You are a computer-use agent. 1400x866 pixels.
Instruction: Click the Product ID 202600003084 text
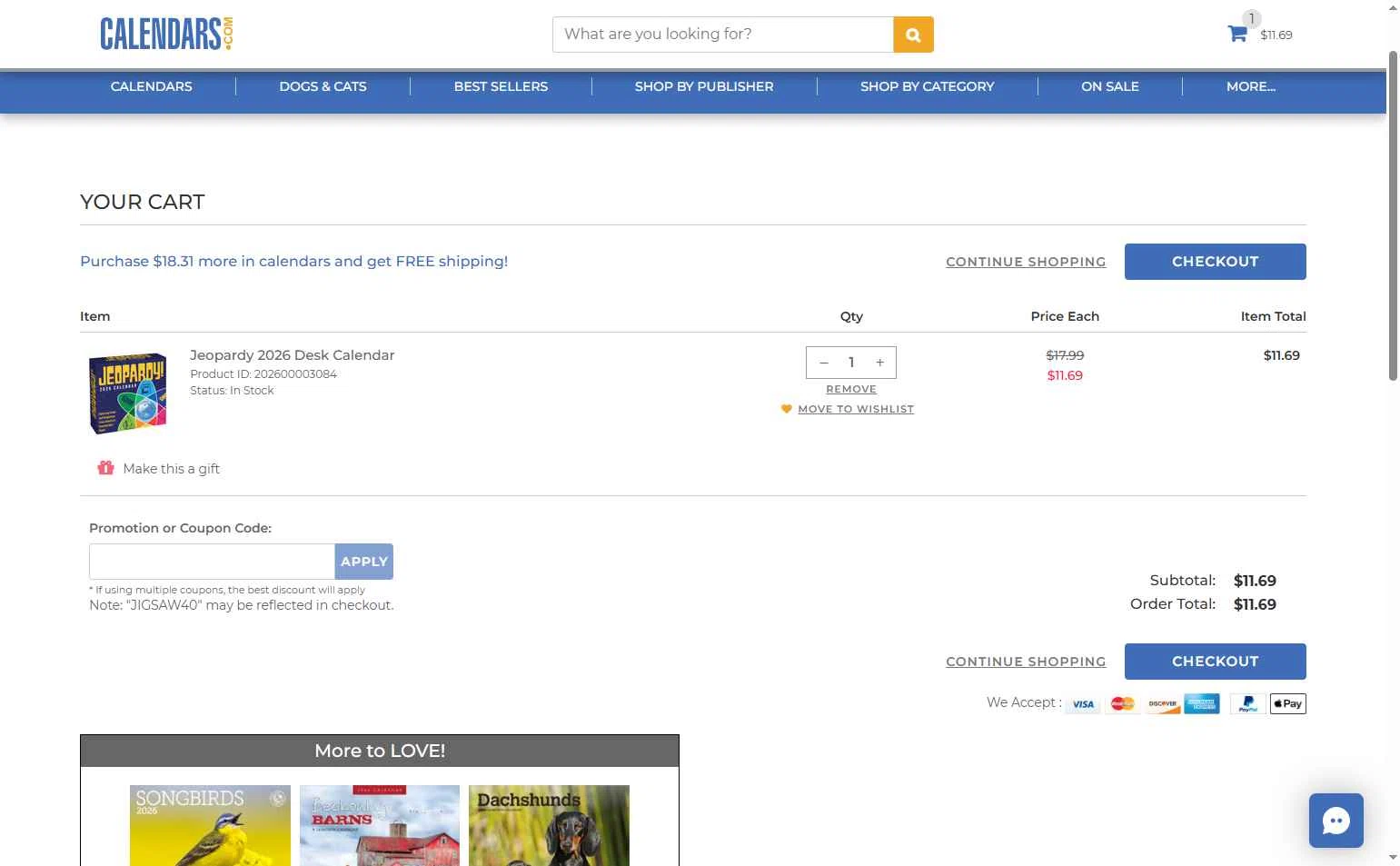coord(263,373)
